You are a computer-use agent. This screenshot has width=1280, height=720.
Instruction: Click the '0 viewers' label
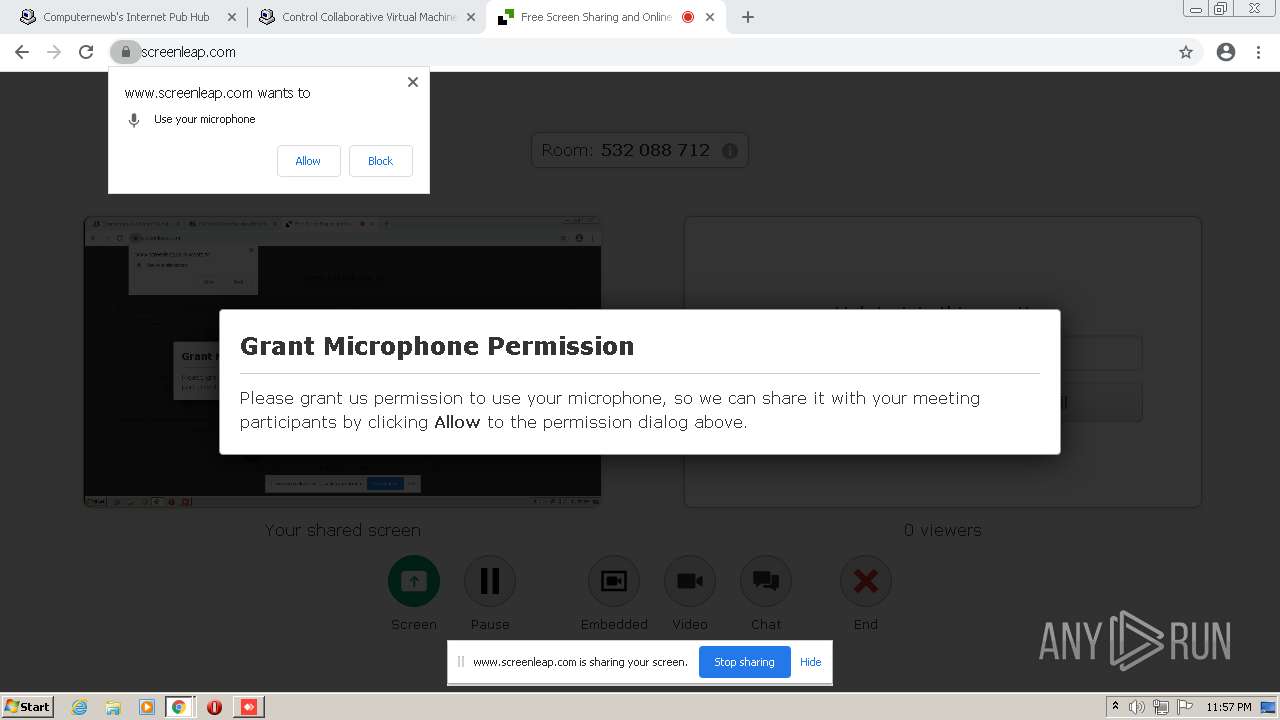943,530
